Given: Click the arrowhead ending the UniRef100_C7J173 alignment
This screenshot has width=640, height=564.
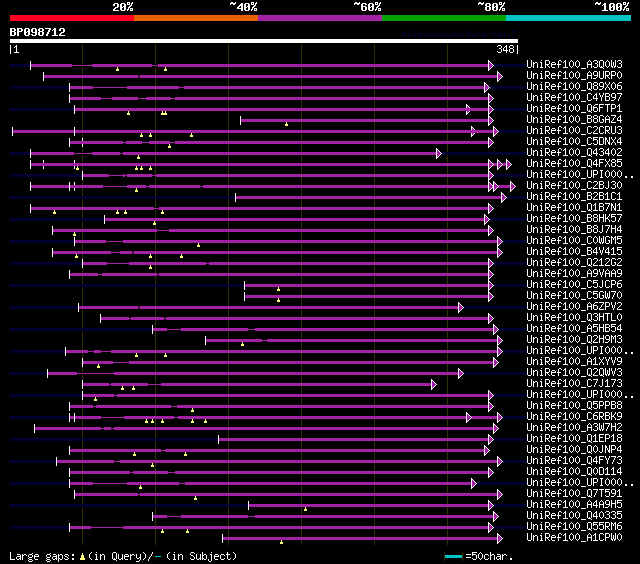Looking at the screenshot, I should click(x=434, y=384).
